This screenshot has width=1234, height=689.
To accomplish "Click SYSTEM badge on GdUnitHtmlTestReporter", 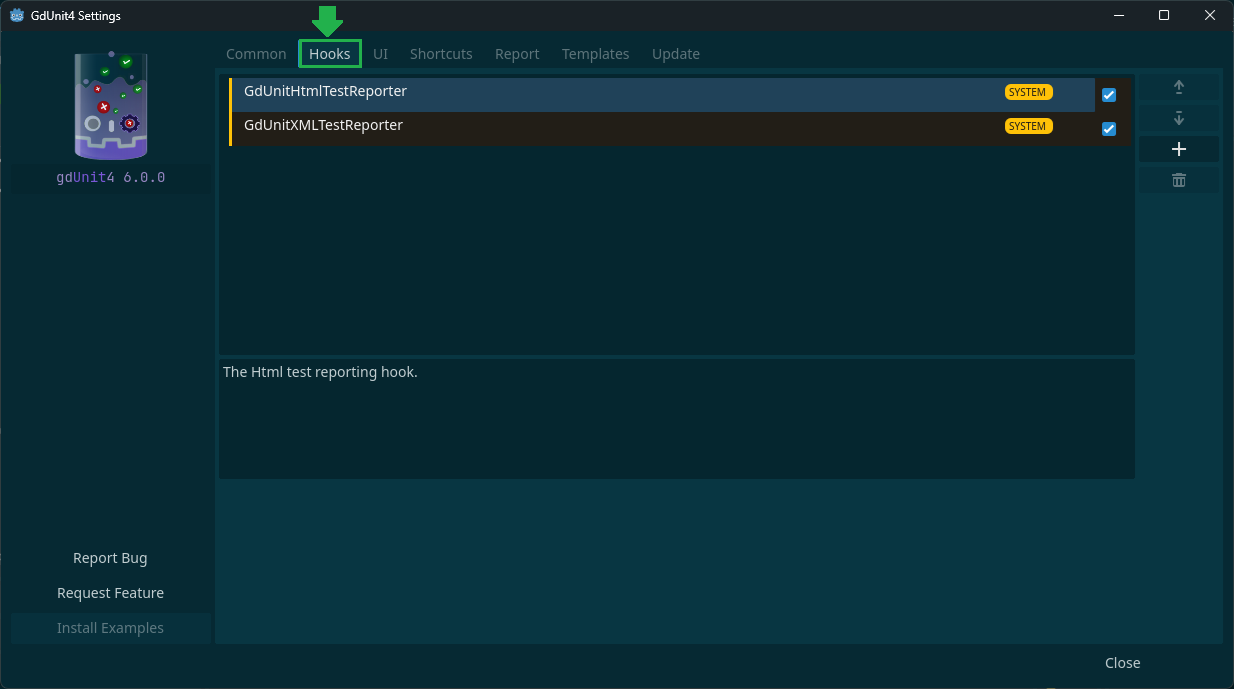I will coord(1027,92).
